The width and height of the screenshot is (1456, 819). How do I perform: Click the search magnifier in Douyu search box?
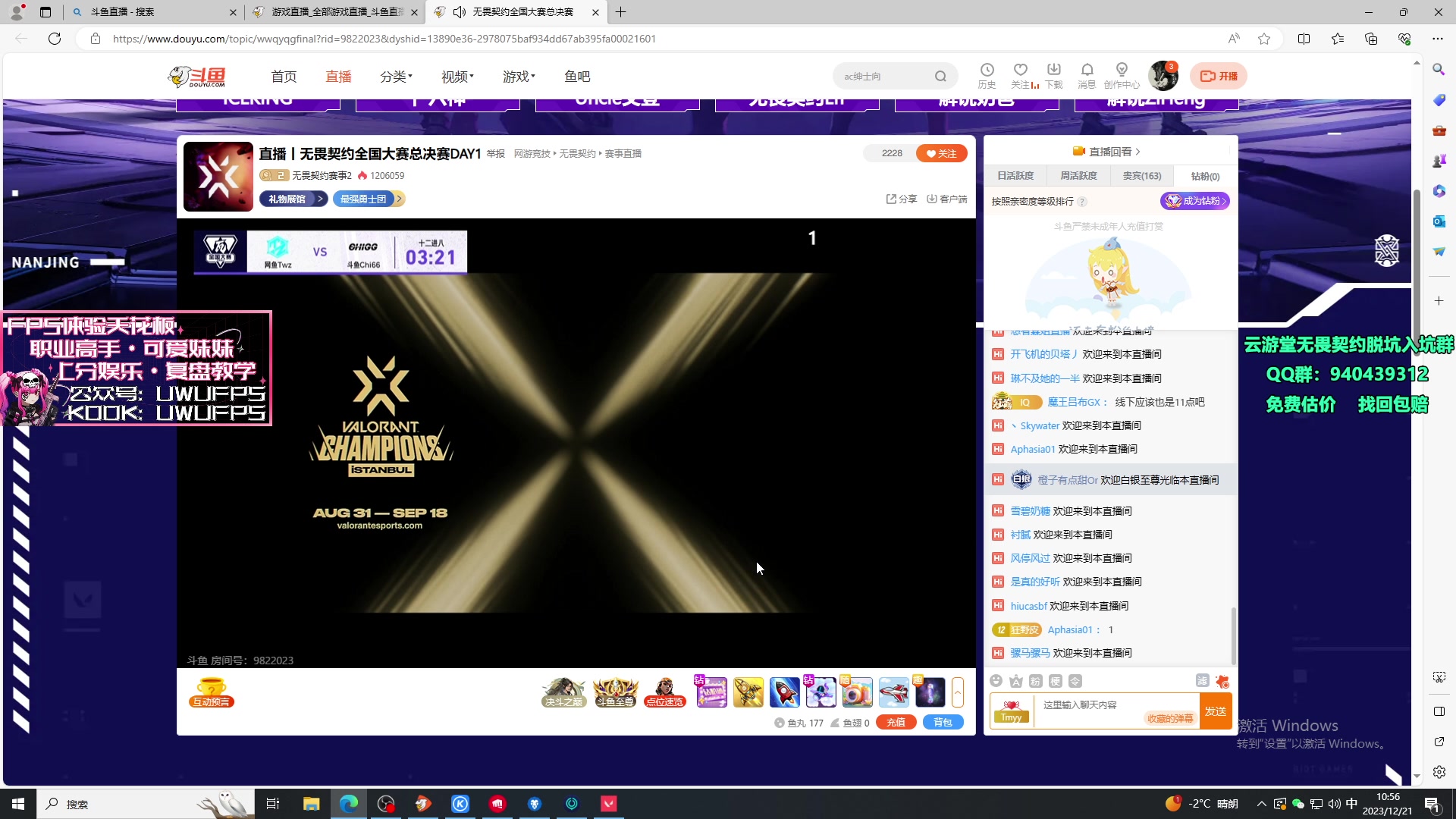coord(940,77)
